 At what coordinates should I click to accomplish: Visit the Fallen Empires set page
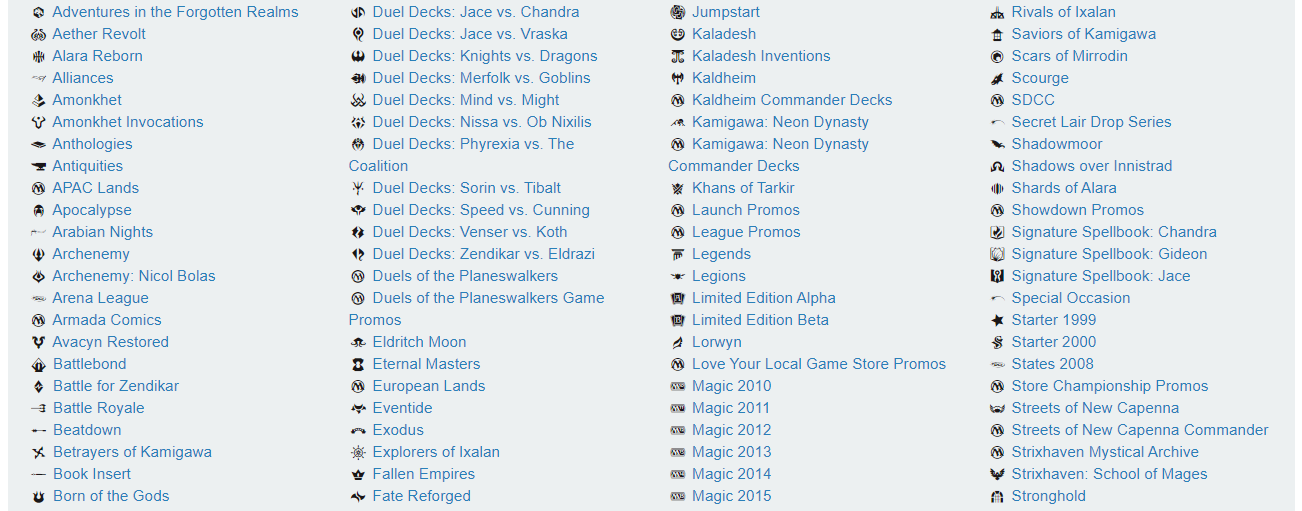(x=424, y=474)
